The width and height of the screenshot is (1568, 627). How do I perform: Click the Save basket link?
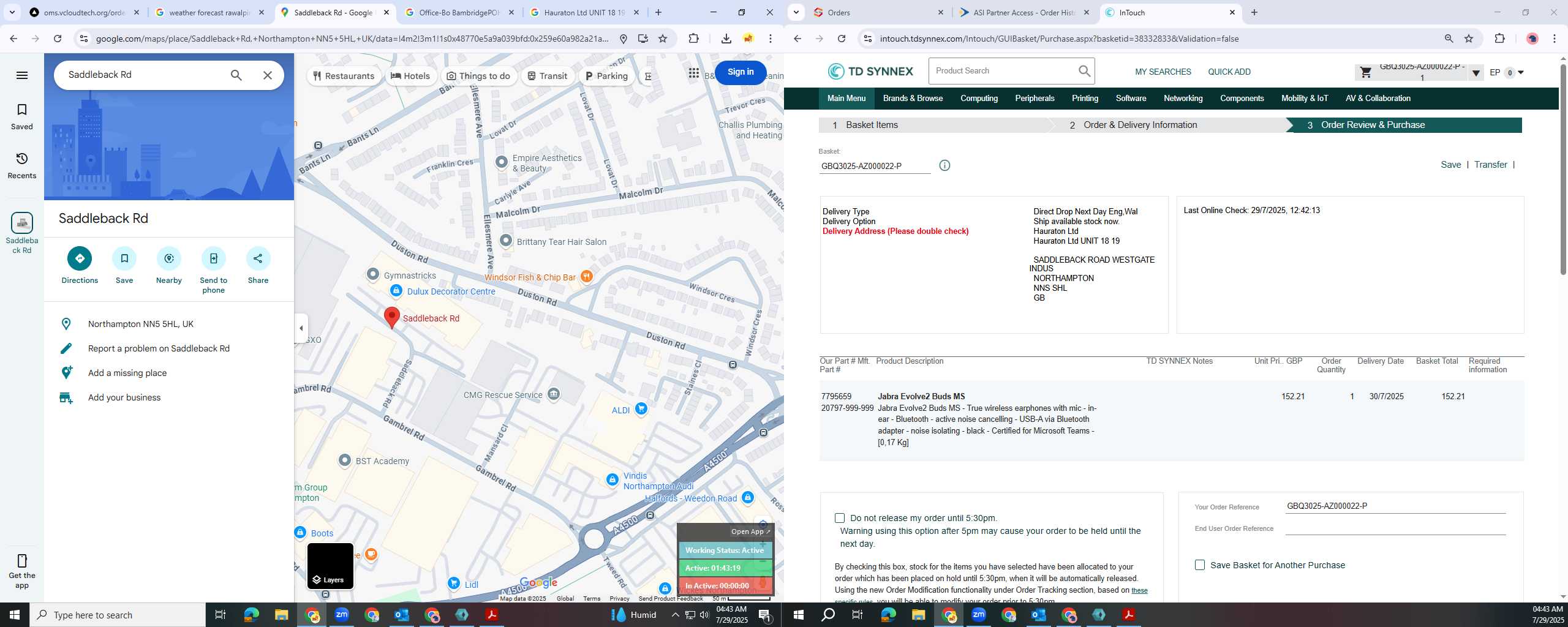point(1450,165)
